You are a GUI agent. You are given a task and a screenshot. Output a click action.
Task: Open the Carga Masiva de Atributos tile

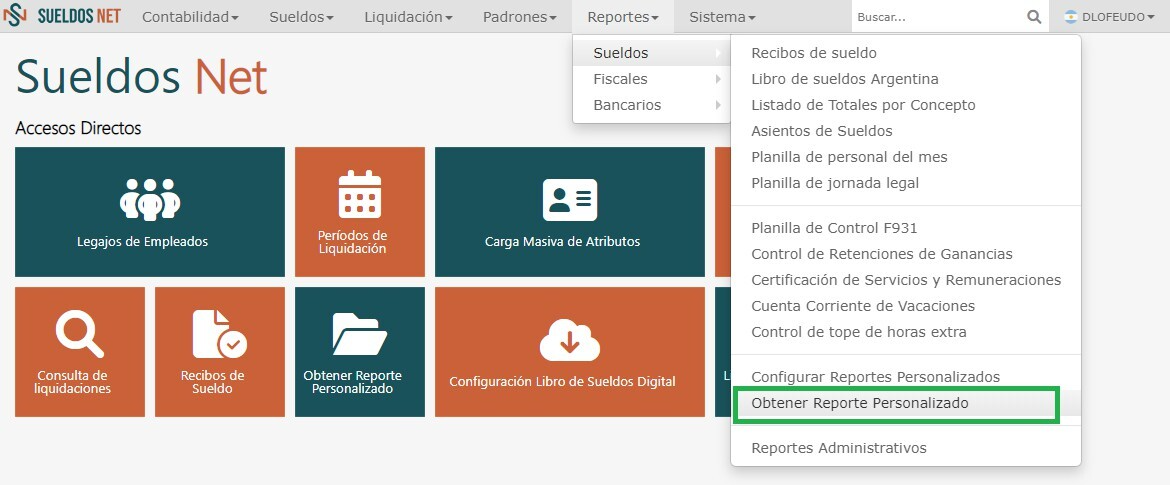pos(570,212)
